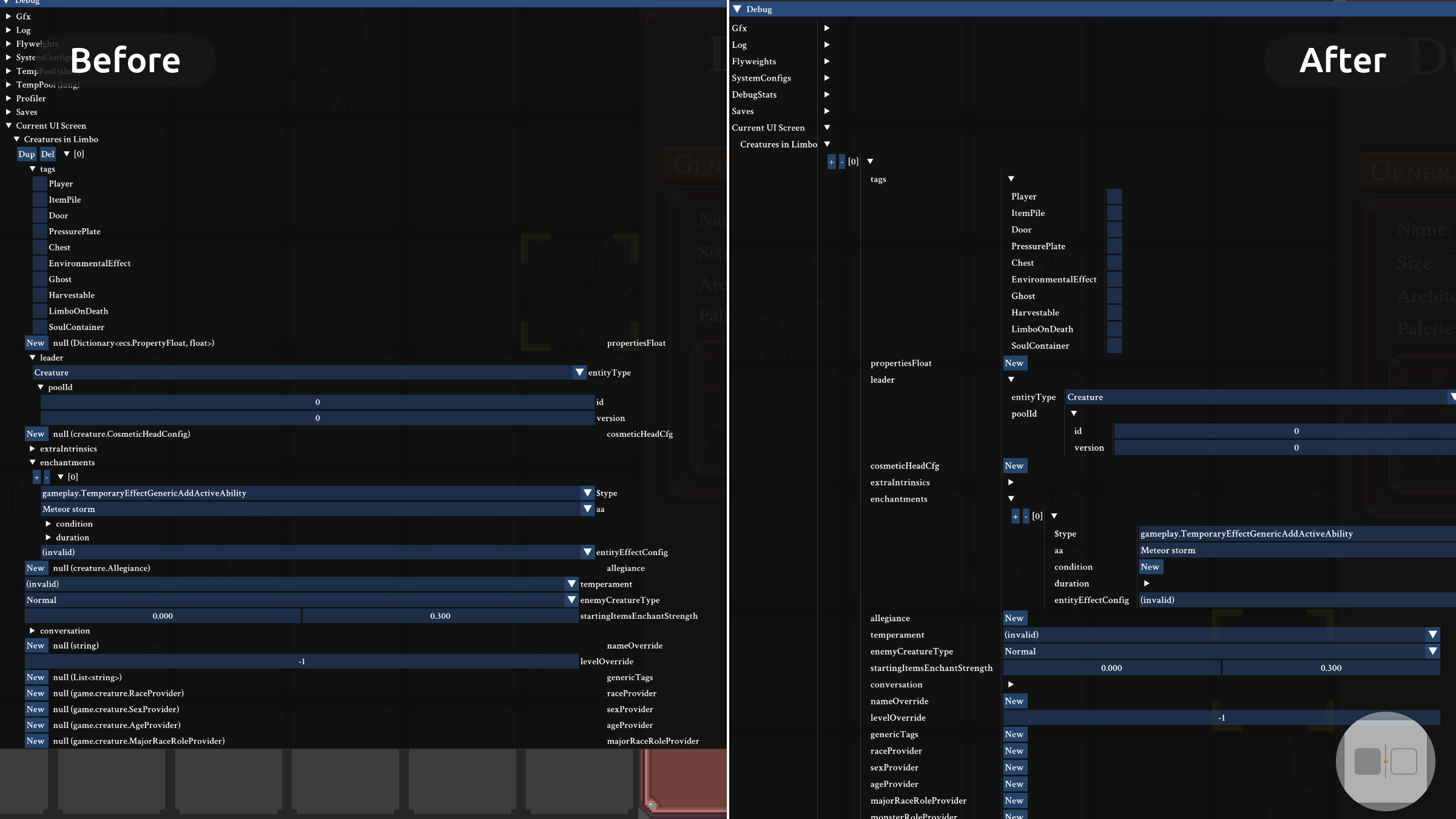Collapse Creatures in Limbo arrow in After panel
Screen dimensions: 1456x819
pyautogui.click(x=827, y=144)
